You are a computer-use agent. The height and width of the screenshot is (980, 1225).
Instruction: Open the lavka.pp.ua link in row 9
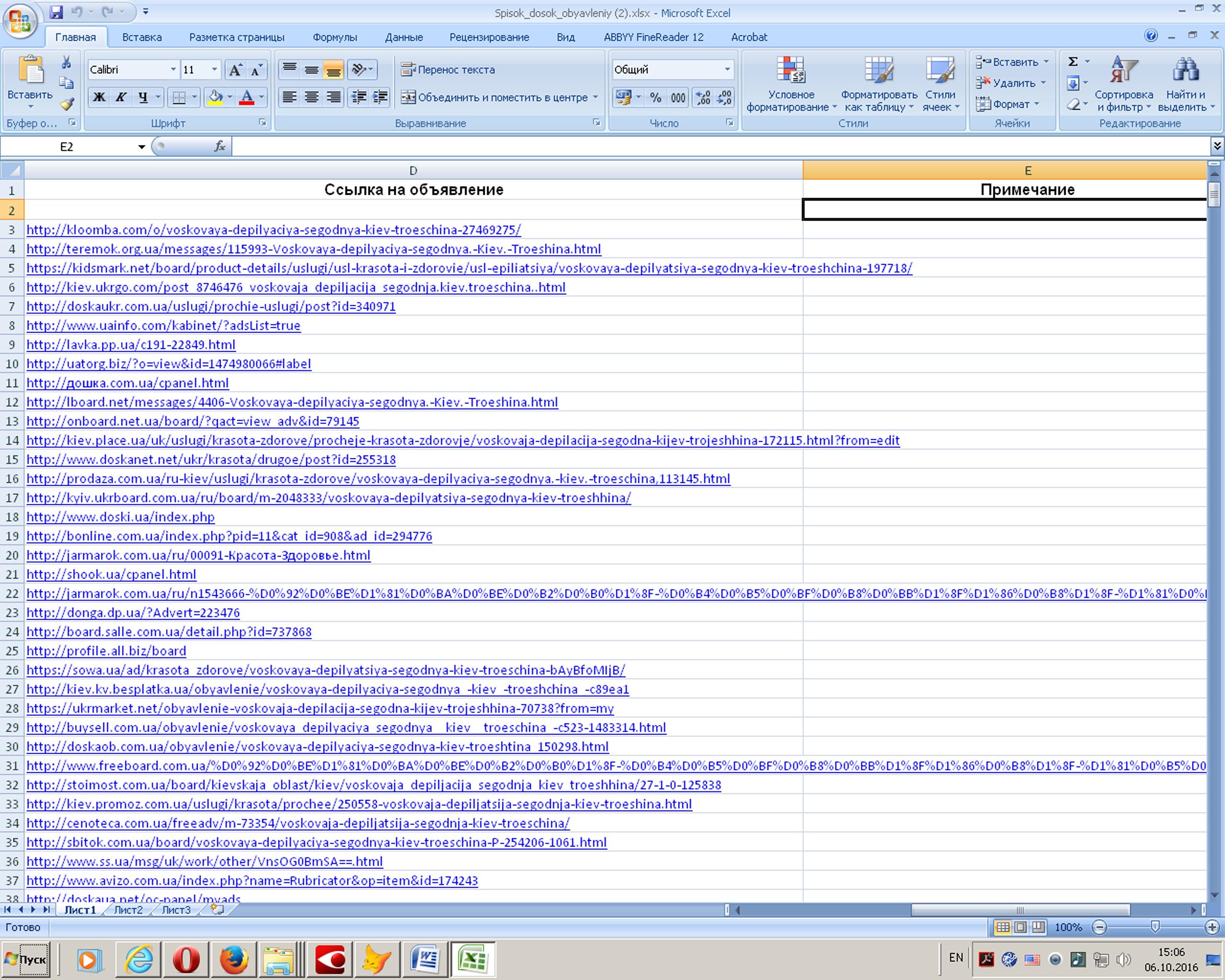[x=131, y=344]
